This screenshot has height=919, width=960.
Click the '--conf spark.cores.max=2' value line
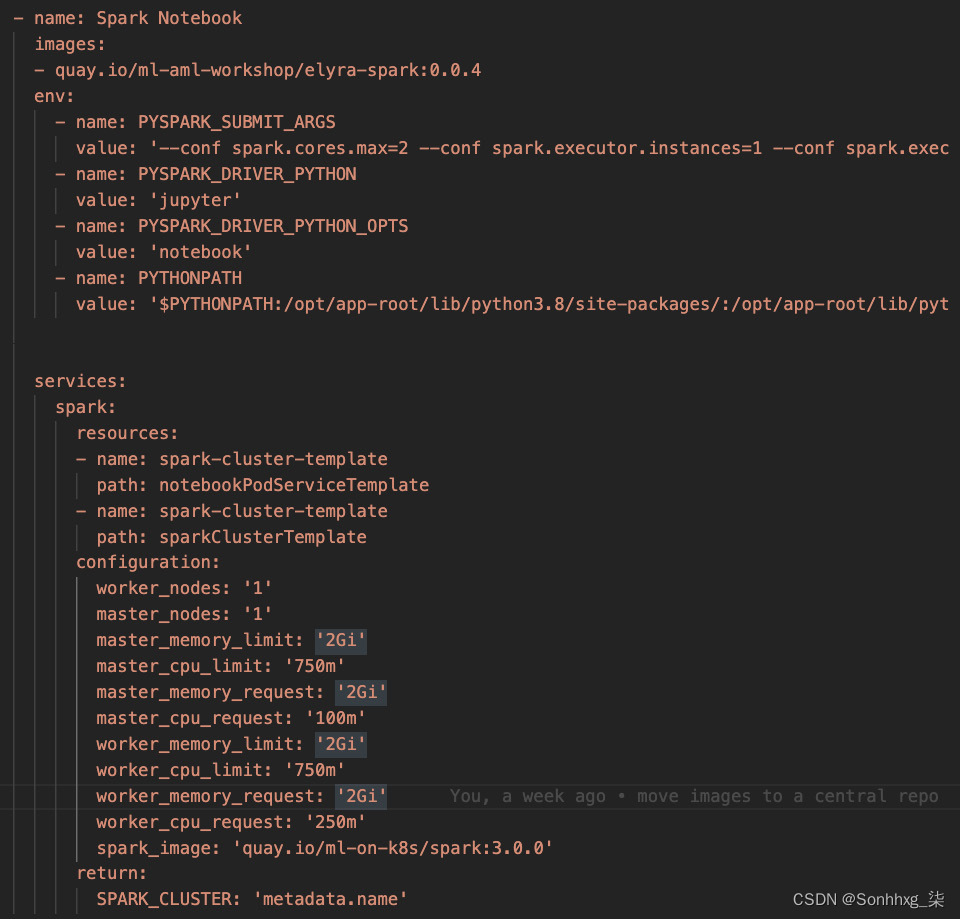[x=512, y=148]
